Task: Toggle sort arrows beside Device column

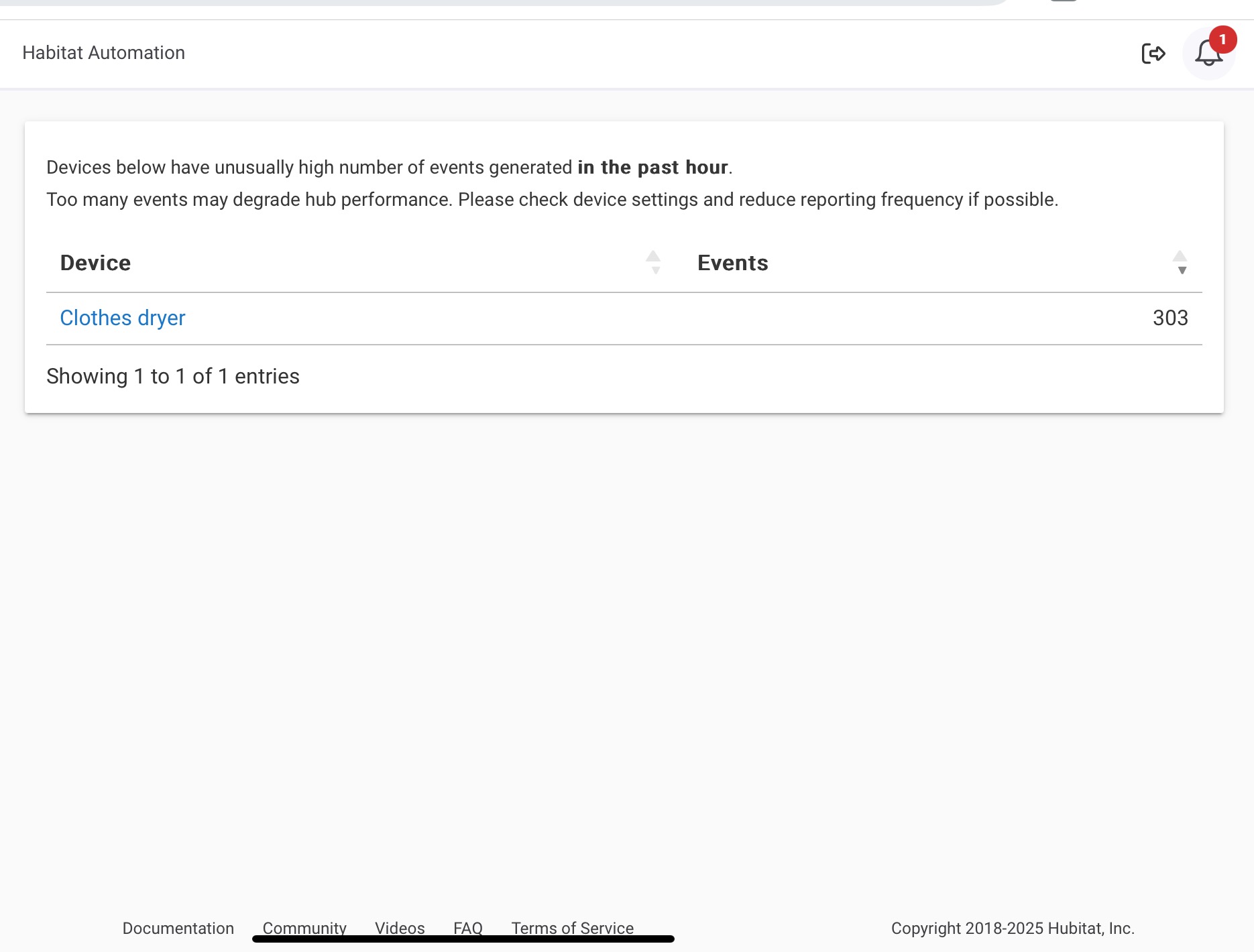Action: tap(653, 262)
